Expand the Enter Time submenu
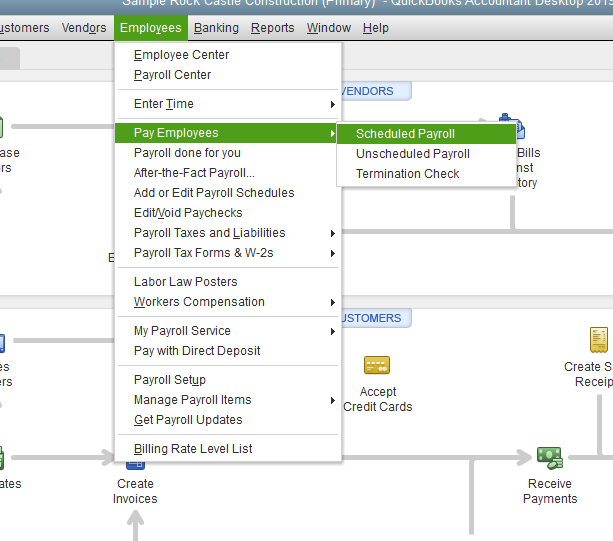The width and height of the screenshot is (613, 541). [x=228, y=104]
